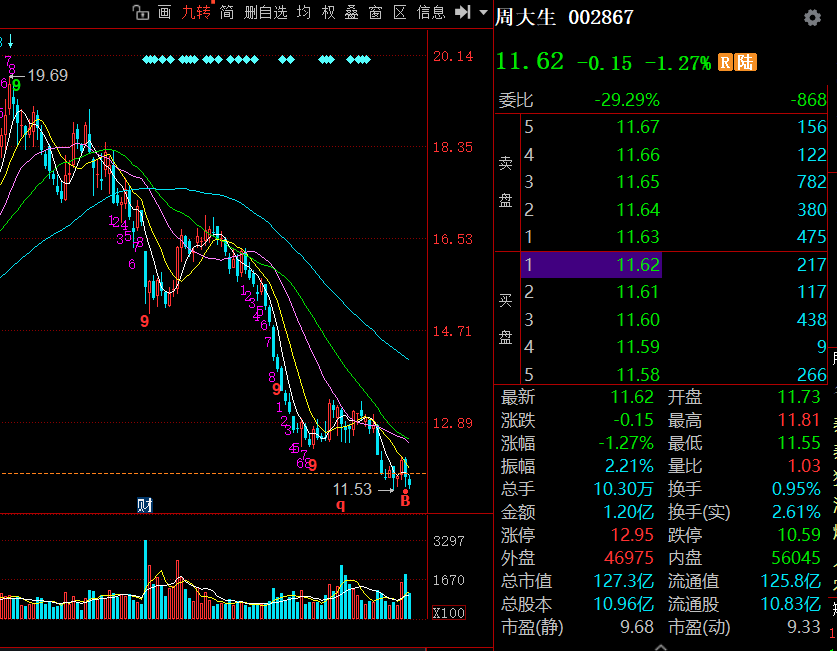Click the 最高 value 11.81
837x651 pixels.
(799, 420)
